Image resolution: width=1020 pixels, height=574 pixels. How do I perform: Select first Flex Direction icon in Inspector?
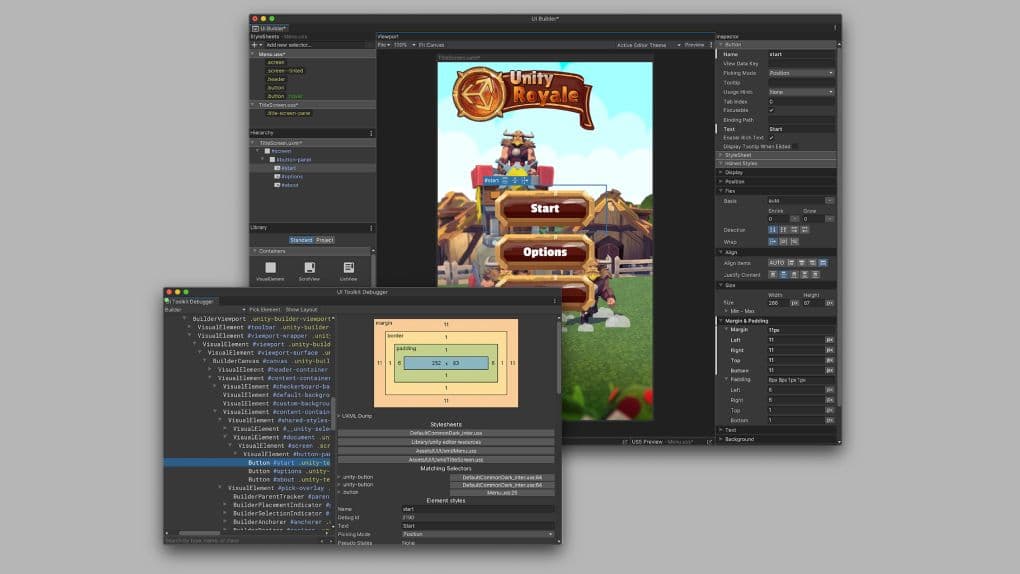(x=772, y=230)
